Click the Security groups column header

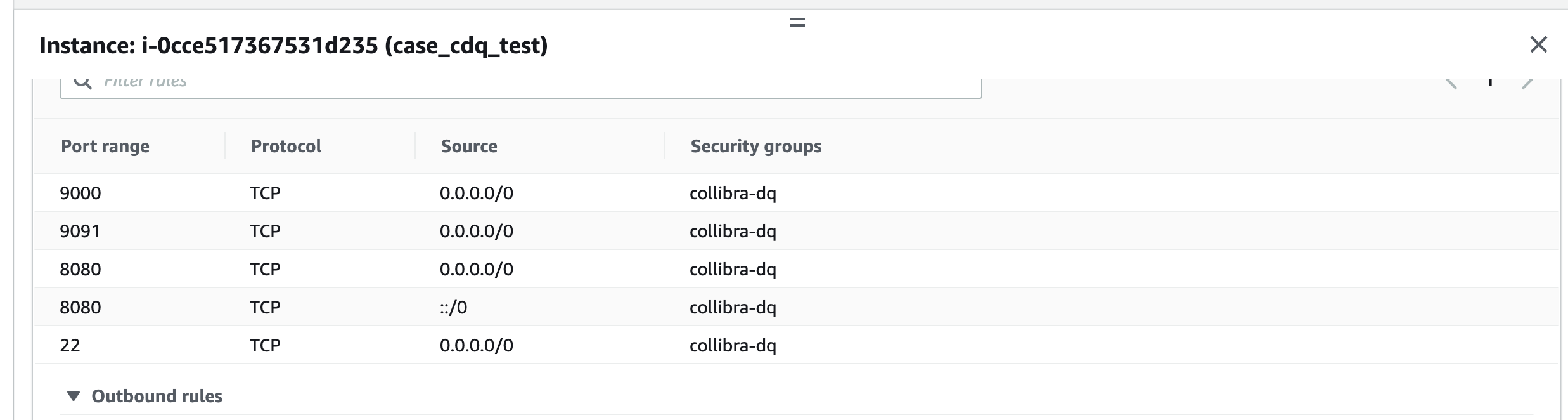pos(756,146)
